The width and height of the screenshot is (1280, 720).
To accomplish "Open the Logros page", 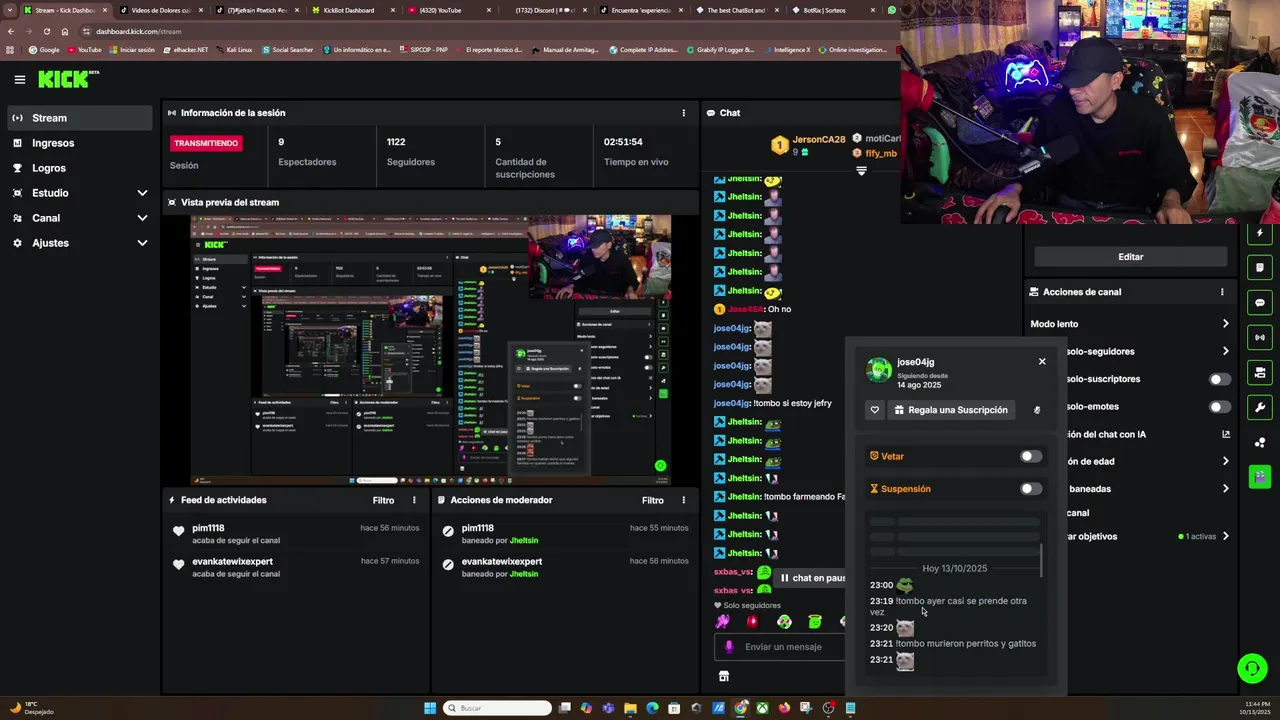I will click(79, 168).
